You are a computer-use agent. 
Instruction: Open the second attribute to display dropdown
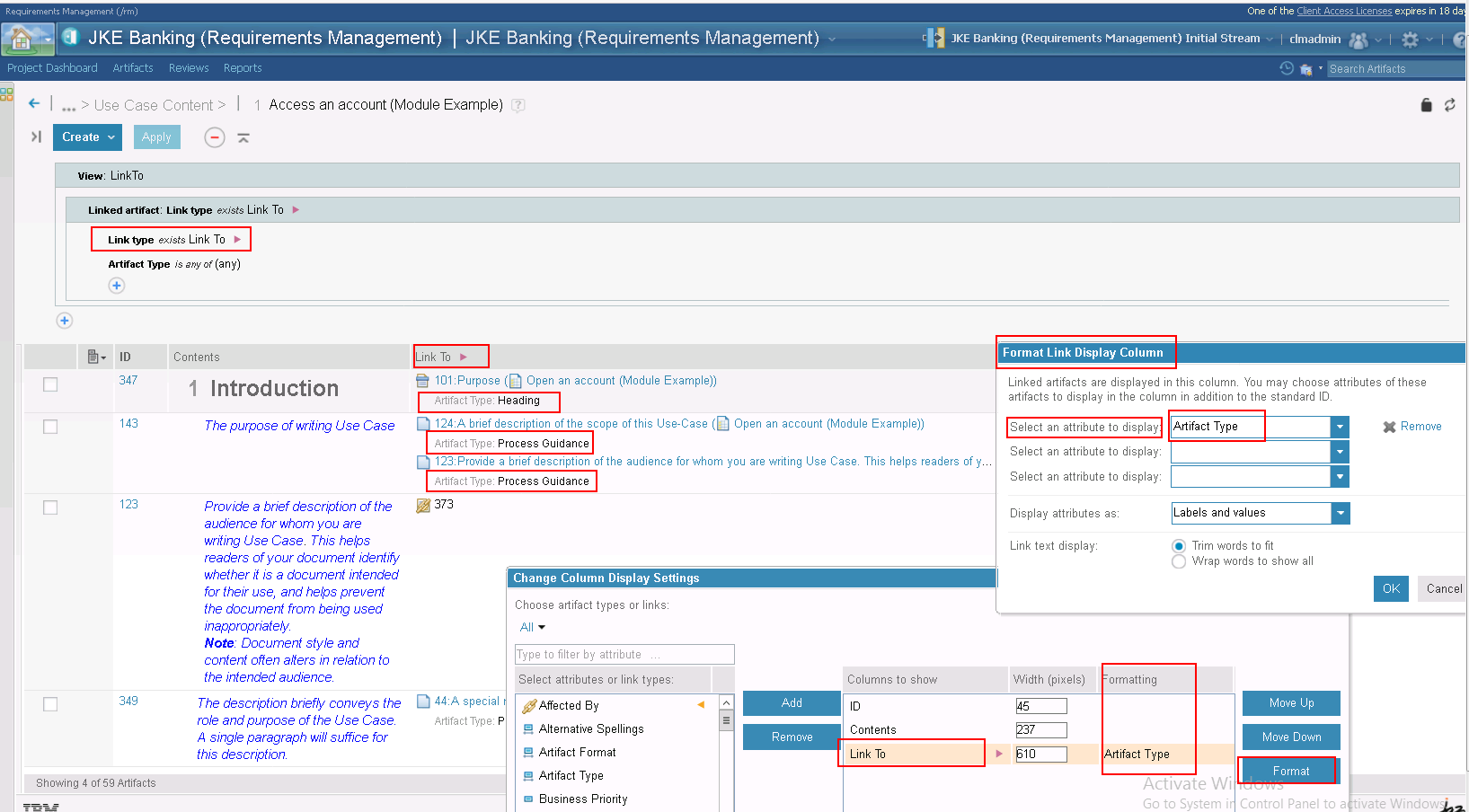[1340, 452]
